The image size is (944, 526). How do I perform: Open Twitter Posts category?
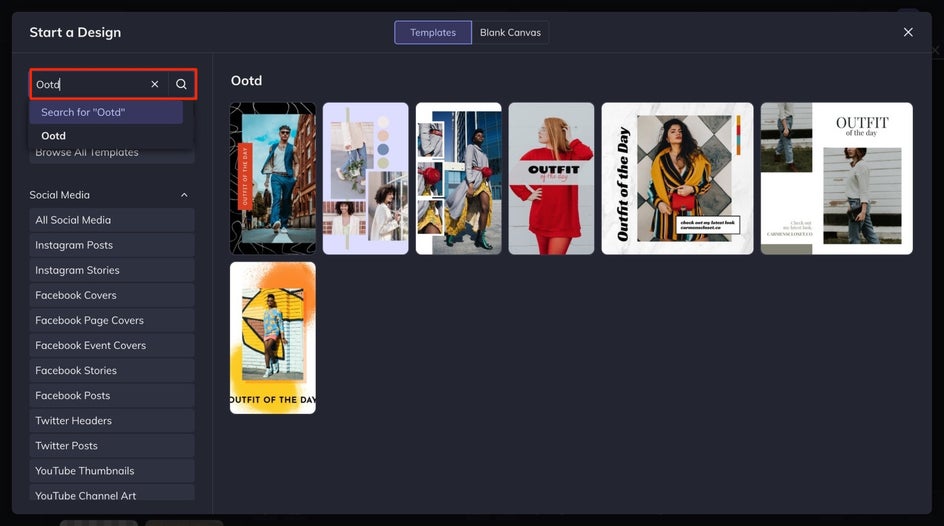pyautogui.click(x=112, y=446)
